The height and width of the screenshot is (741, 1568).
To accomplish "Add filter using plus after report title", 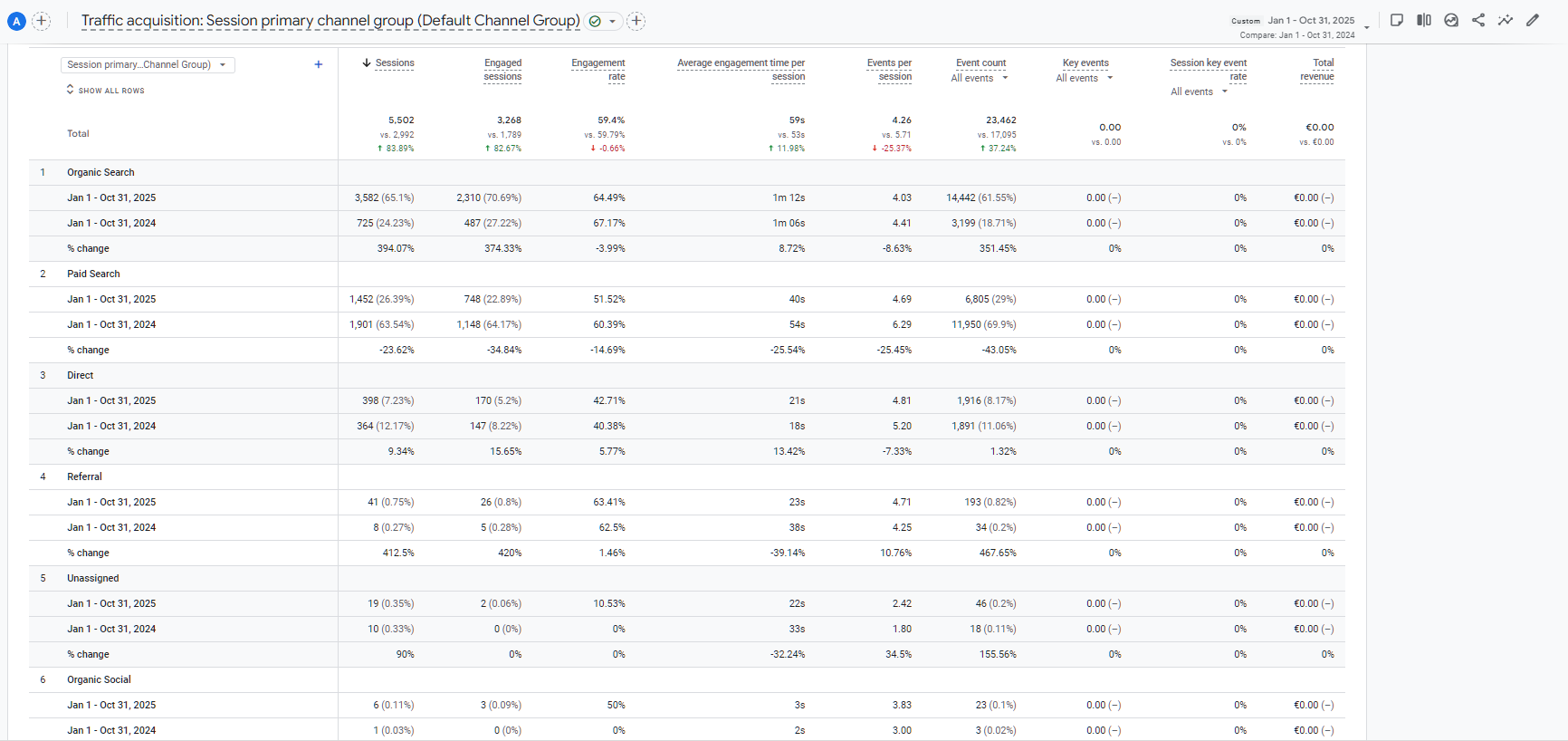I will pyautogui.click(x=636, y=21).
